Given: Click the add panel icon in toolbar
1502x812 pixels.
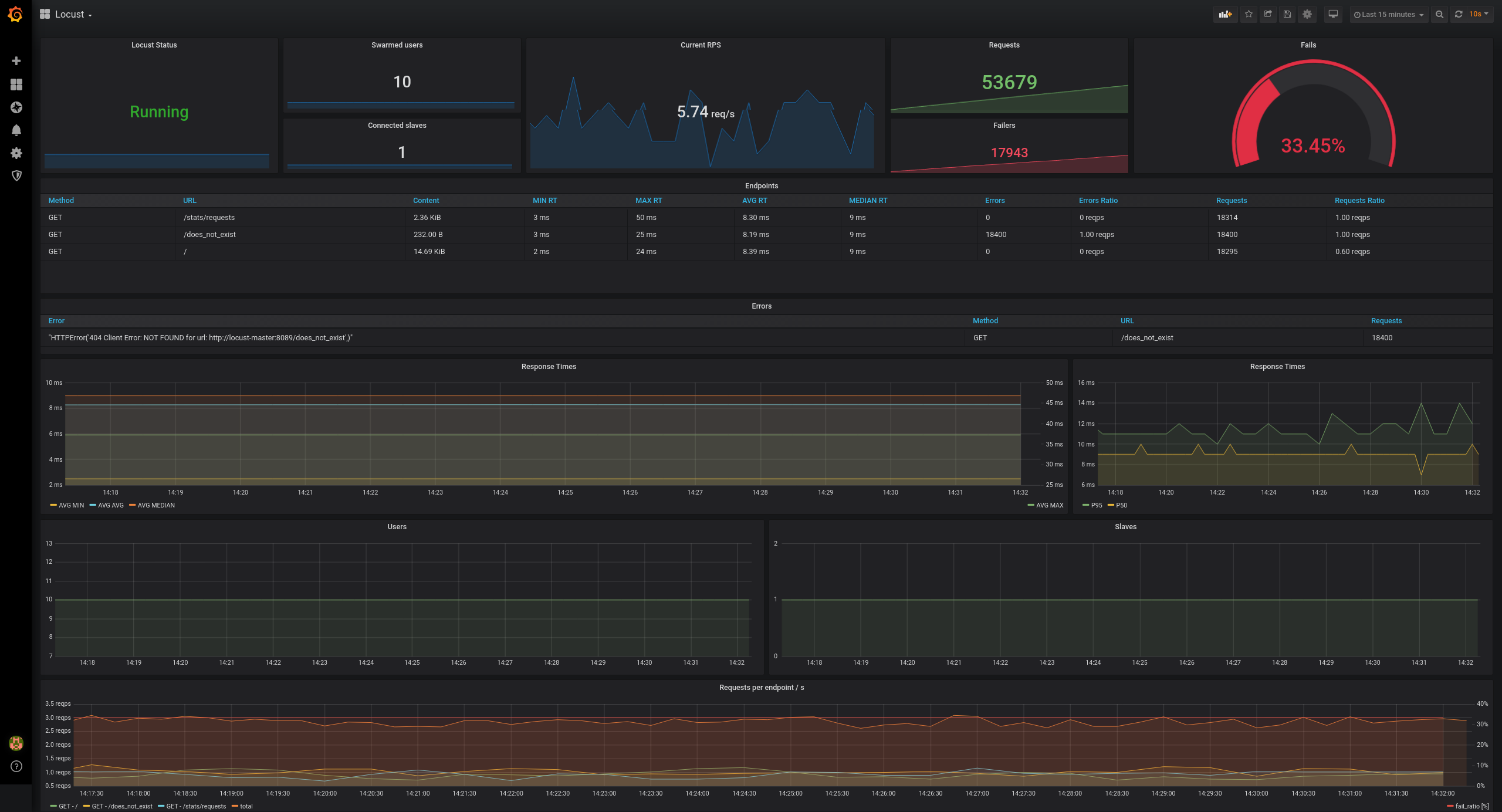Looking at the screenshot, I should pyautogui.click(x=1225, y=14).
